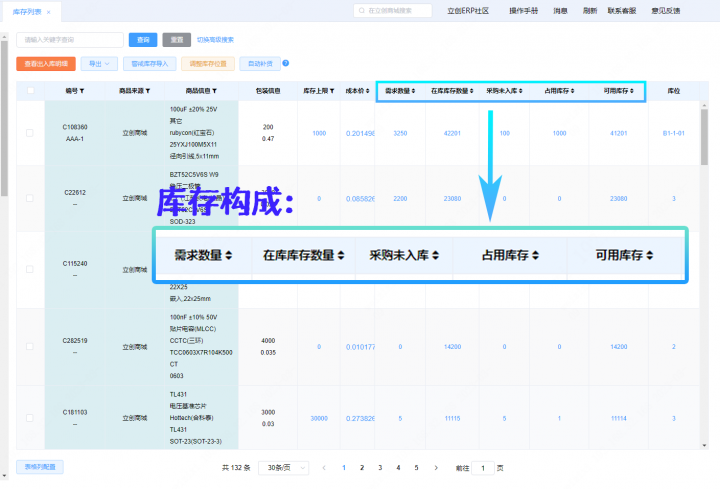720x489 pixels.
Task: Click 切换高级搜索 link
Action: point(215,39)
